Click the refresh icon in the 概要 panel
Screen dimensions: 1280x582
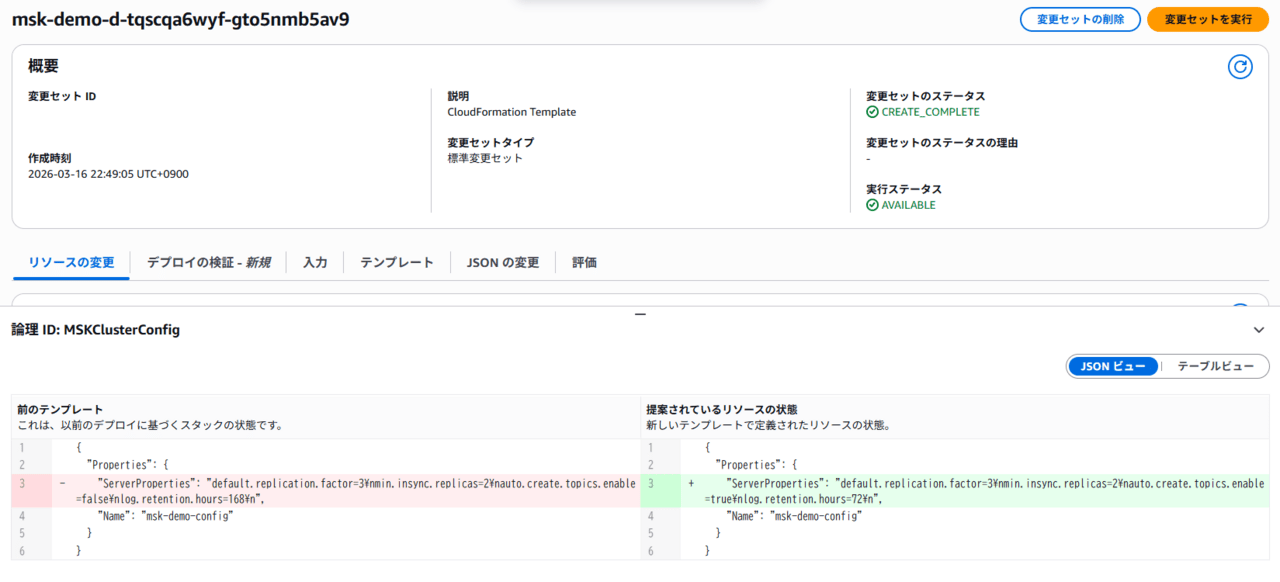[1240, 67]
